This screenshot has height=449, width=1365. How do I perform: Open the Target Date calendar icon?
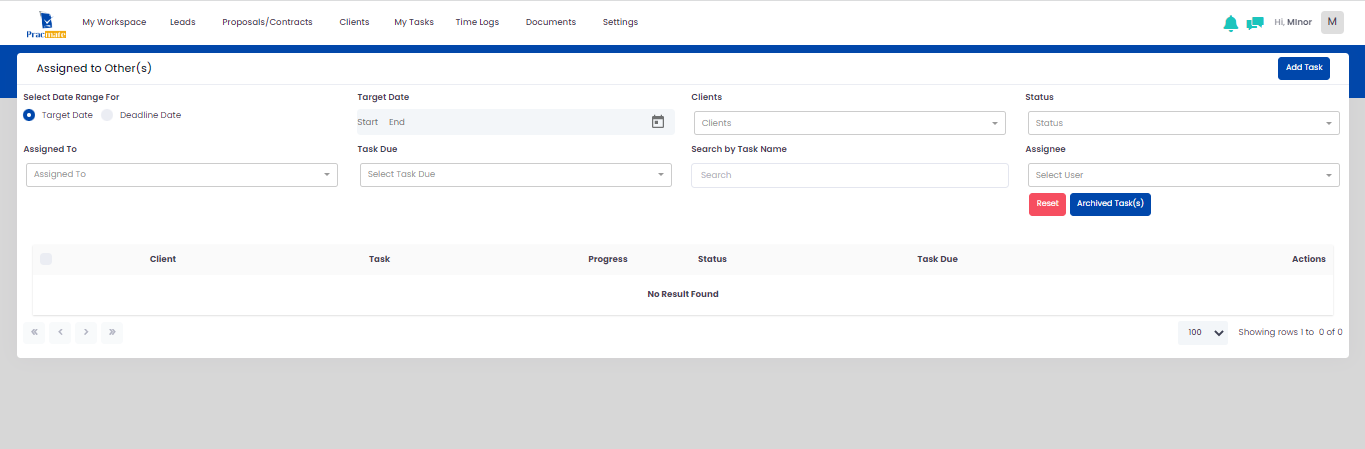click(657, 122)
